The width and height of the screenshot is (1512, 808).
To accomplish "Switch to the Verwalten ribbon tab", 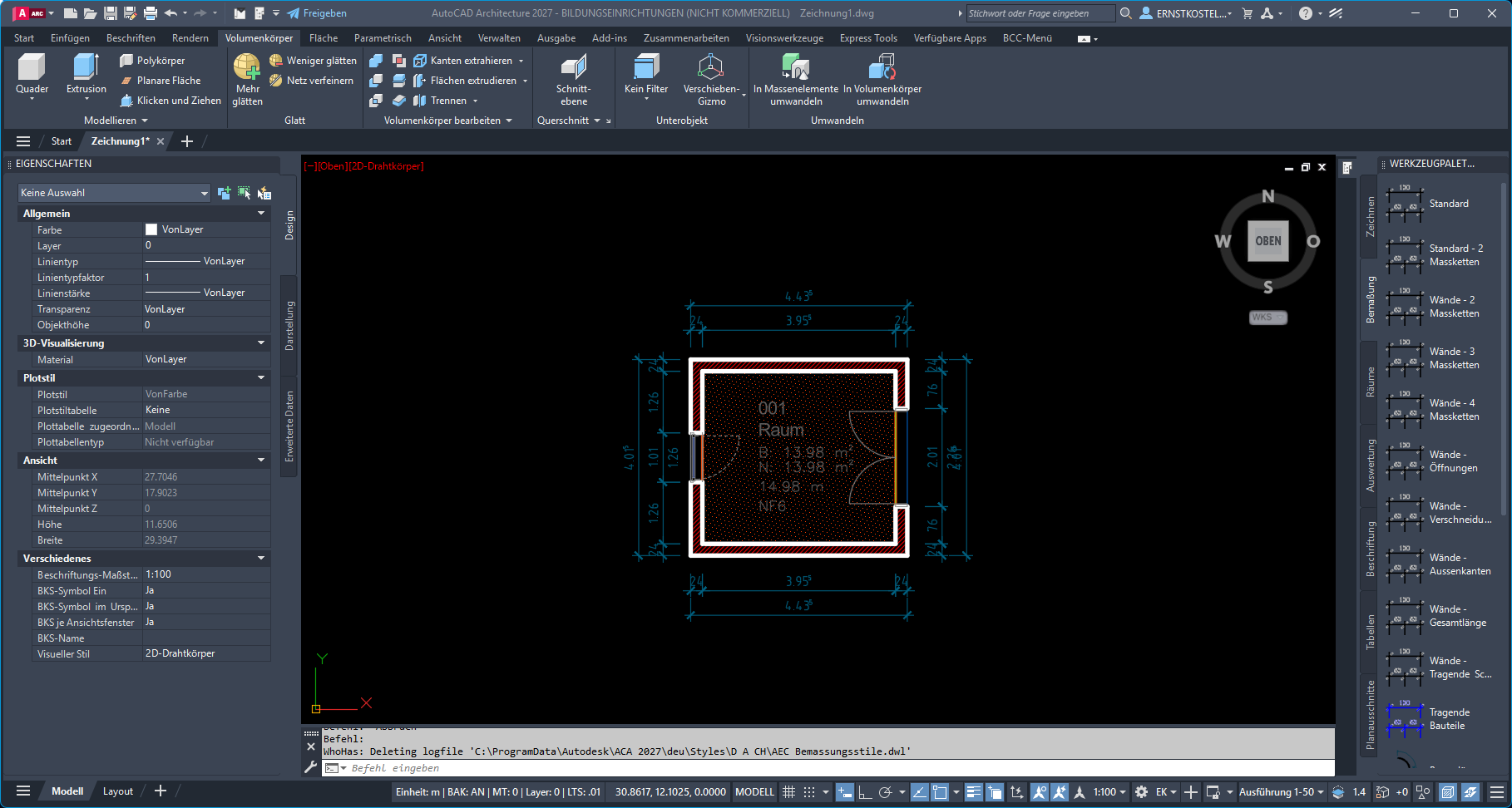I will 499,38.
